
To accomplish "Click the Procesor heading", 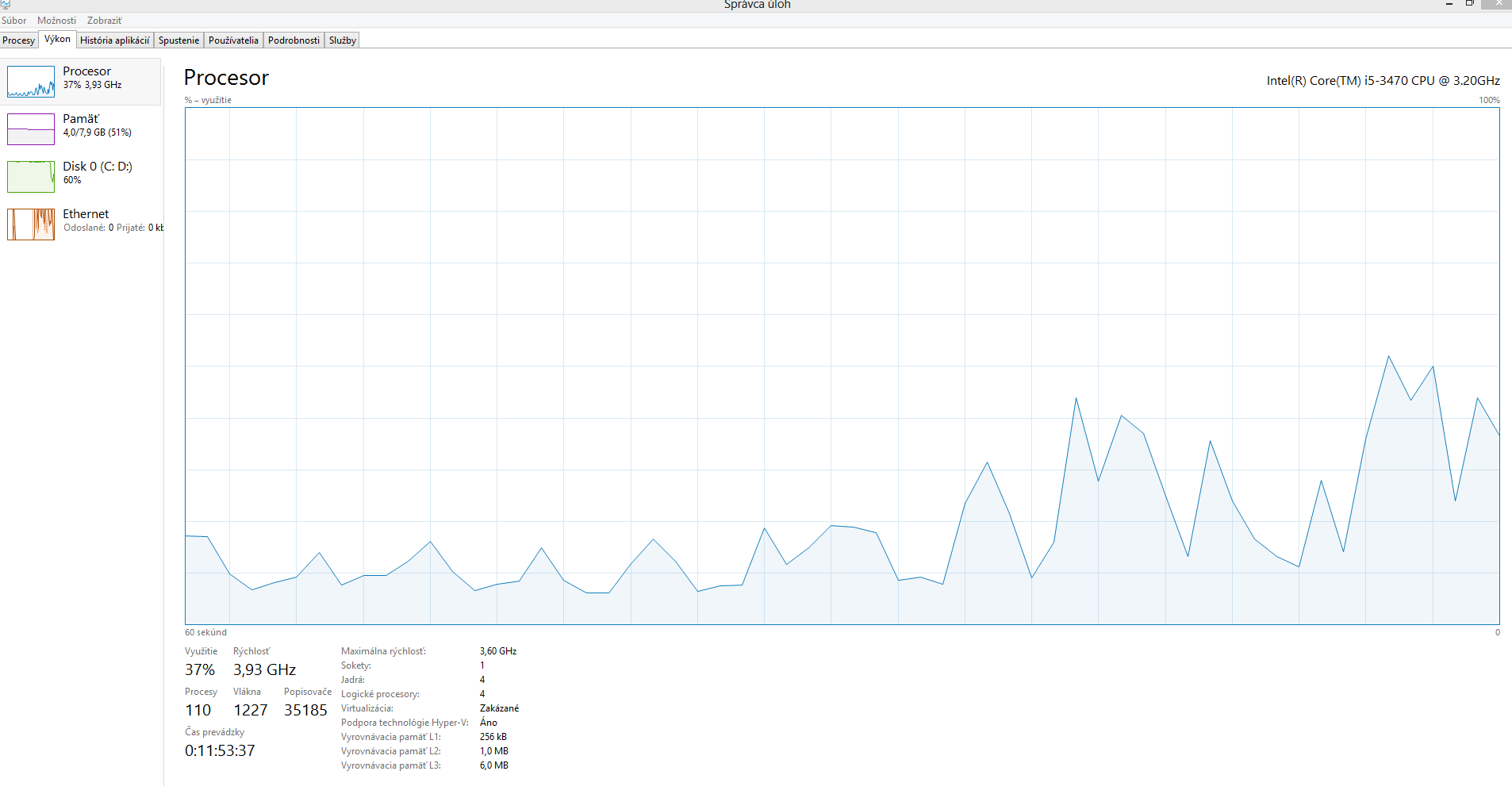I will click(226, 78).
